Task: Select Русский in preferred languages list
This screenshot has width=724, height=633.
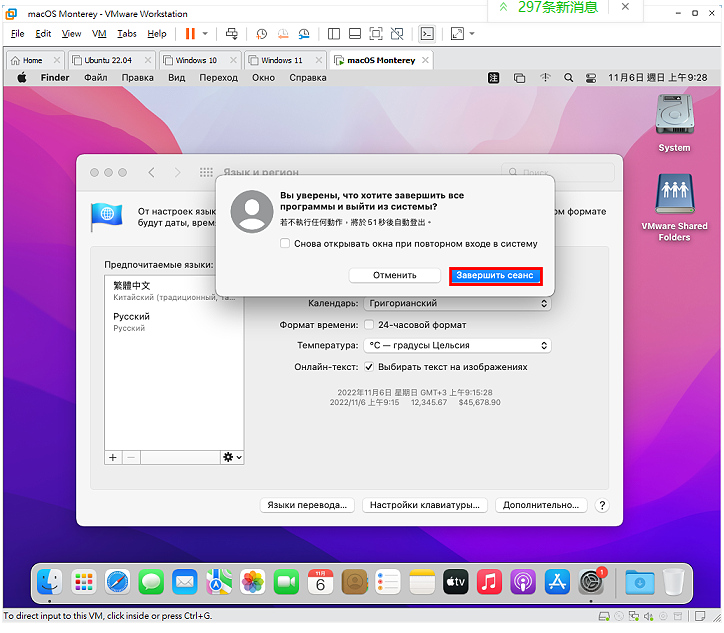Action: [174, 321]
